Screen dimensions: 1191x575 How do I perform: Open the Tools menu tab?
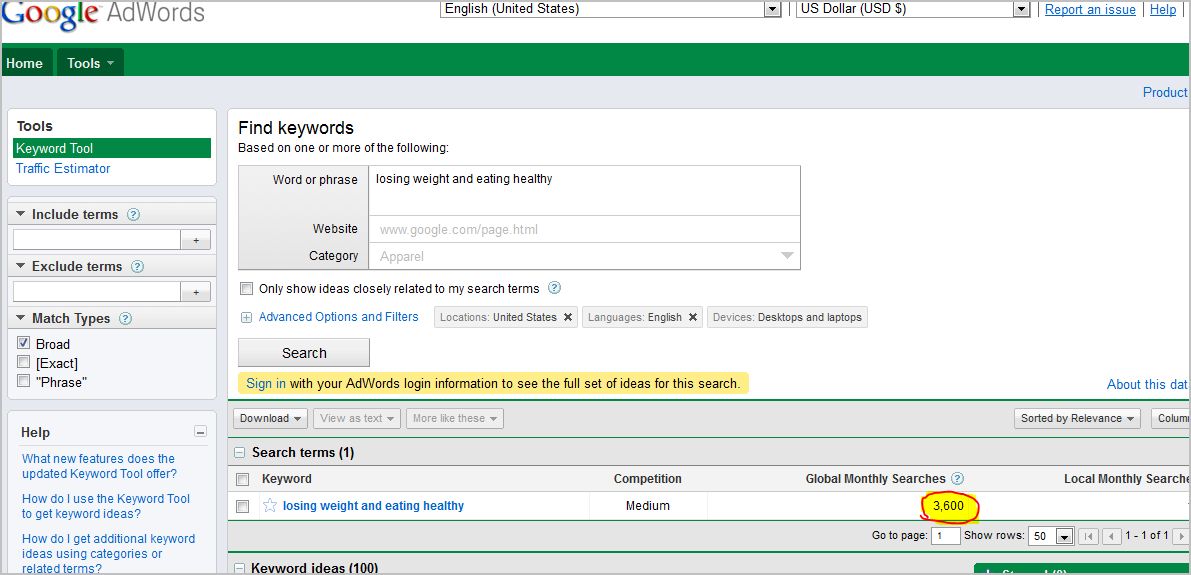[x=90, y=63]
